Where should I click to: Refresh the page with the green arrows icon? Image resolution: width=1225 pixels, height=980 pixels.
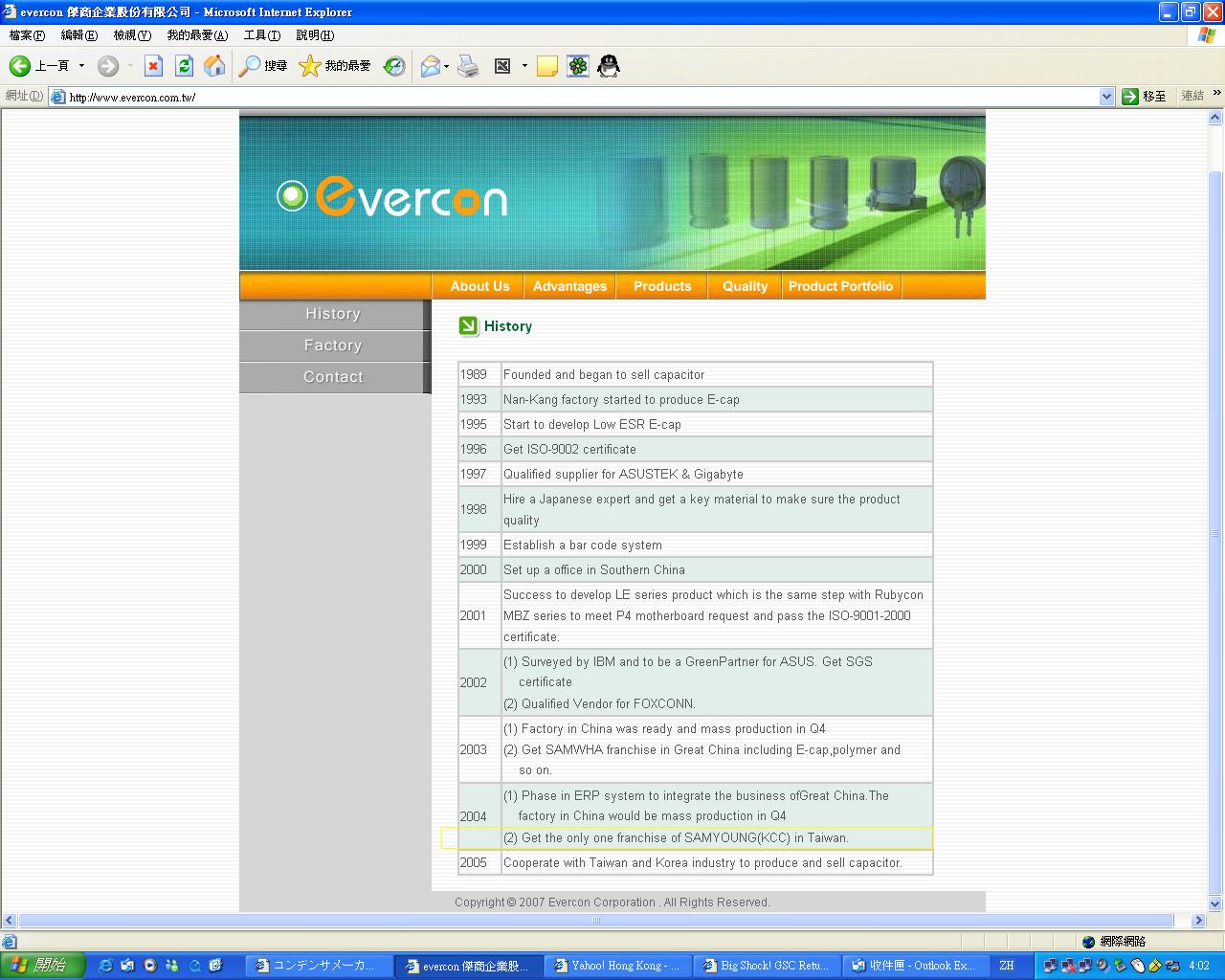click(x=184, y=66)
